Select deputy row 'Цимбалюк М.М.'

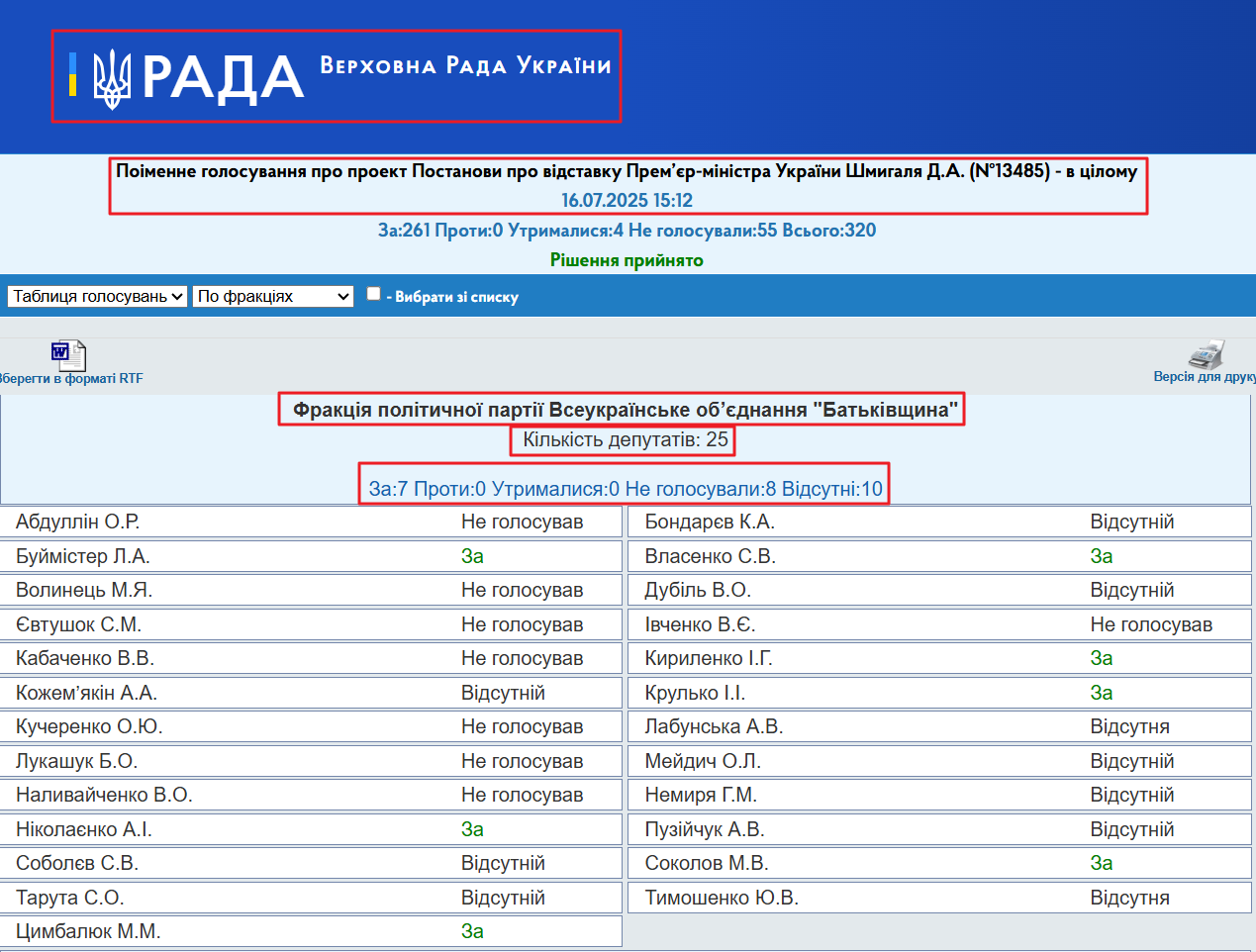[312, 931]
